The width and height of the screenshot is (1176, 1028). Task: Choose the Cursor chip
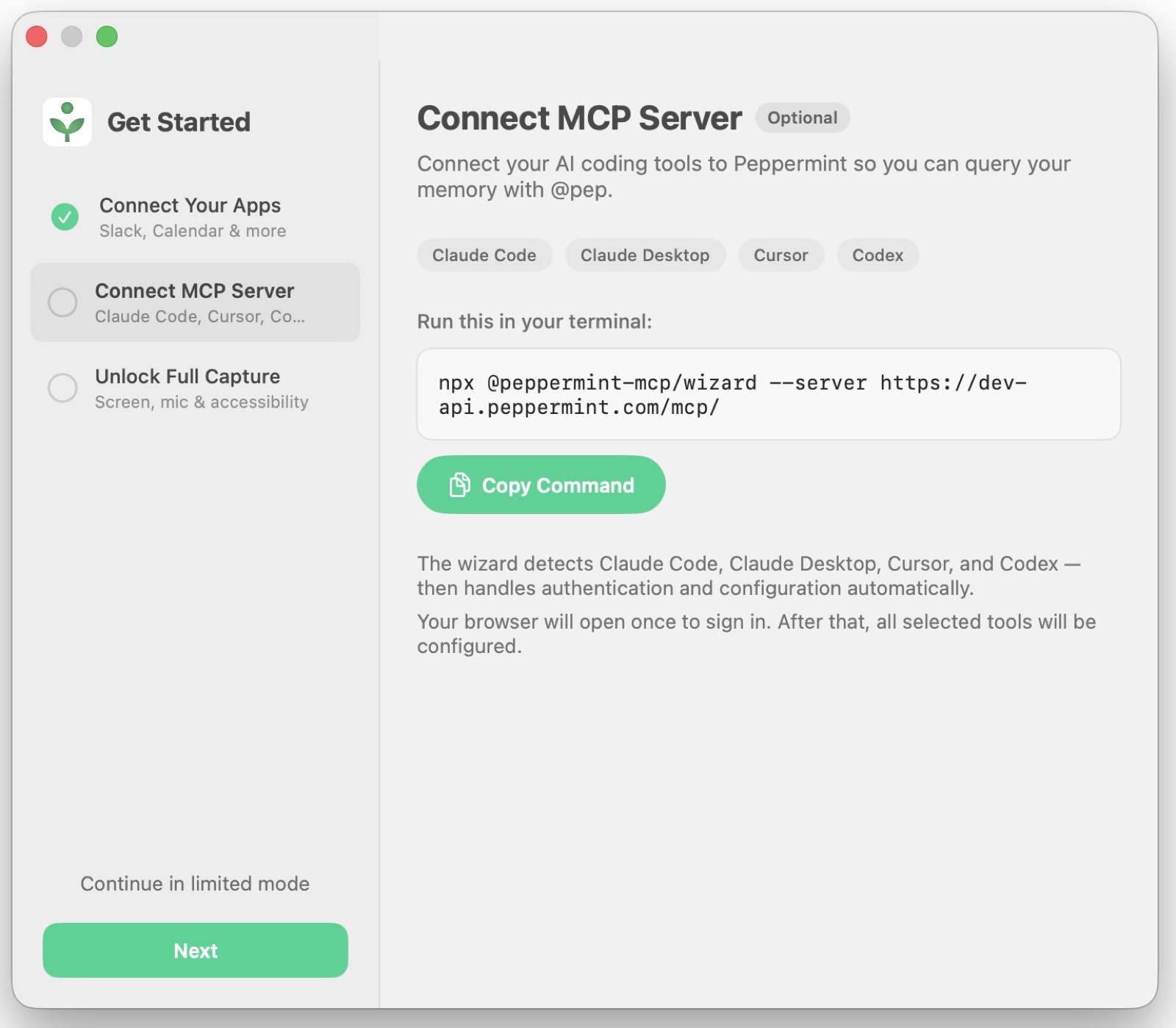click(781, 255)
